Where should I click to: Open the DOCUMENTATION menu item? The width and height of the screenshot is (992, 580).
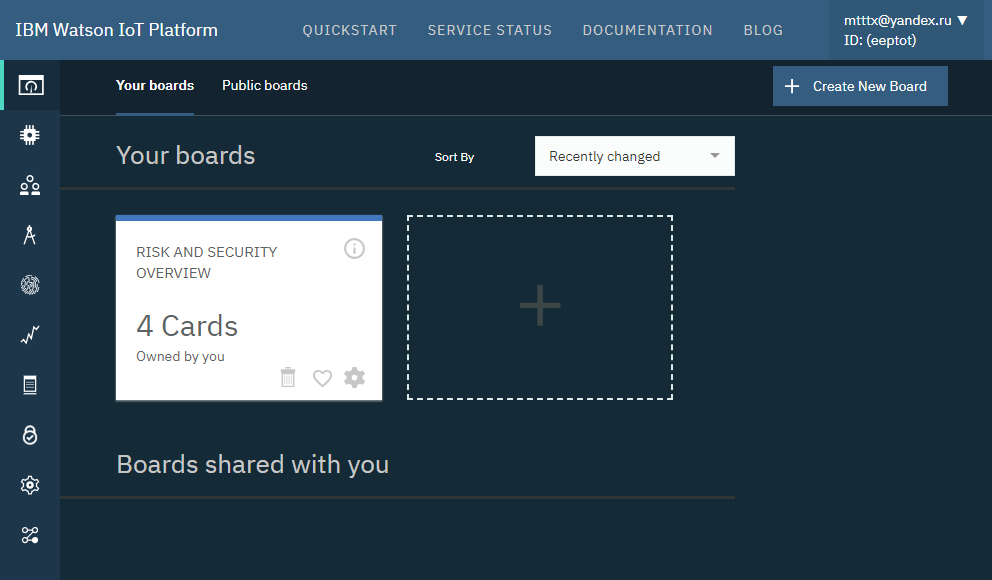click(x=647, y=30)
